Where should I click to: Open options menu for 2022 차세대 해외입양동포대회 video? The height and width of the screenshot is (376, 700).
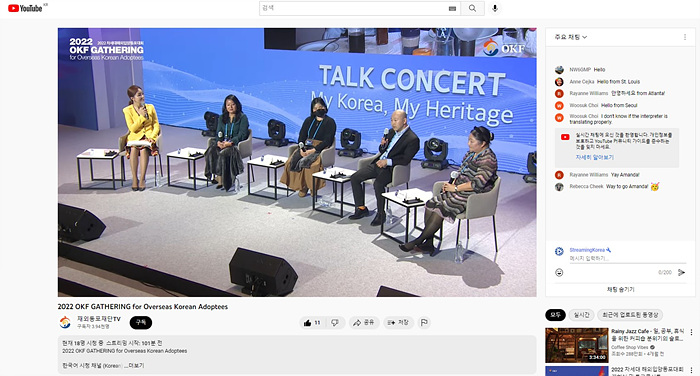692,370
